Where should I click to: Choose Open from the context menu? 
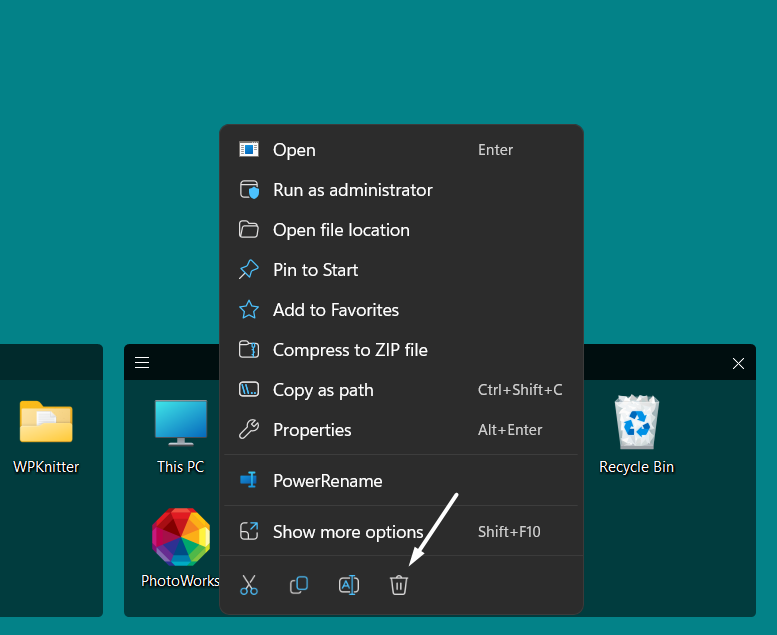tap(294, 150)
